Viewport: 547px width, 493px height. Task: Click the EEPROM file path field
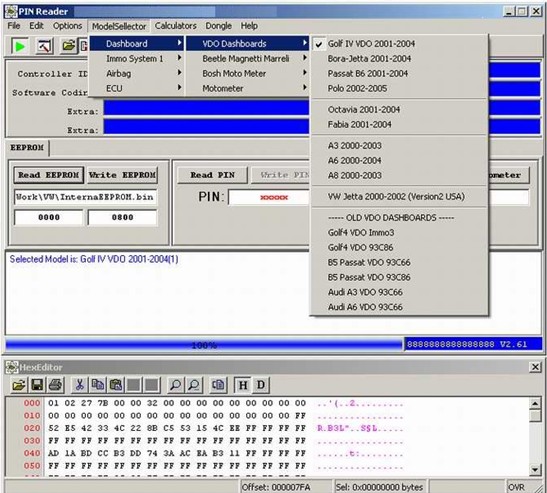pos(85,197)
